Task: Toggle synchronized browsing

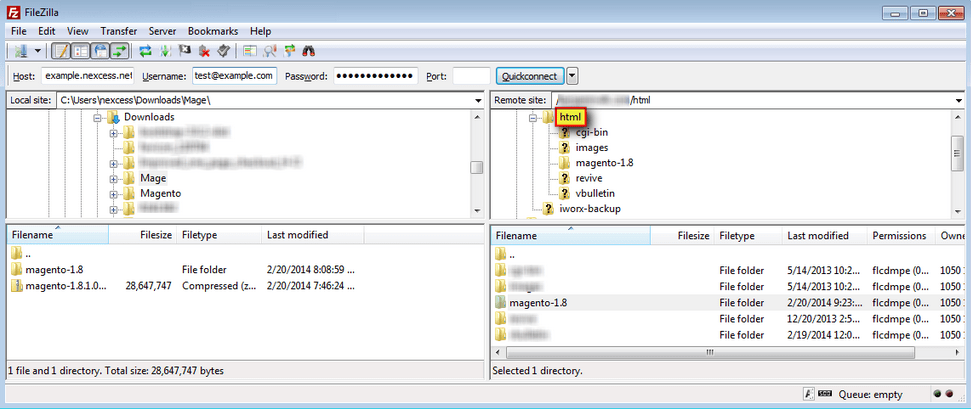Action: click(289, 51)
